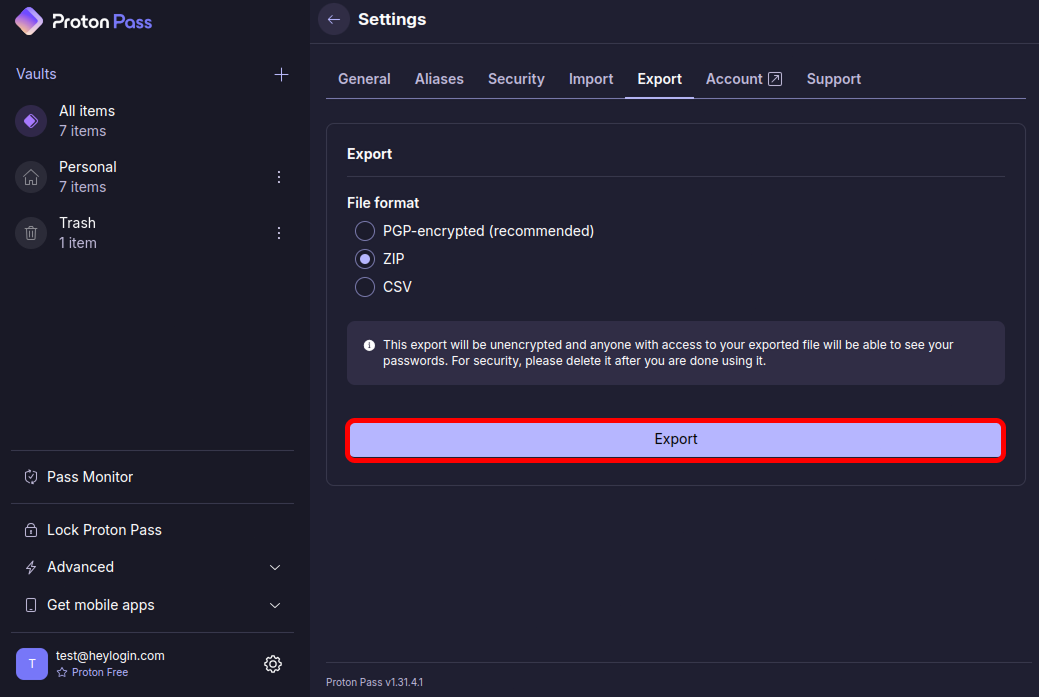Screen dimensions: 1039x697
Task: Expand the Advanced section chevron
Action: coord(275,567)
